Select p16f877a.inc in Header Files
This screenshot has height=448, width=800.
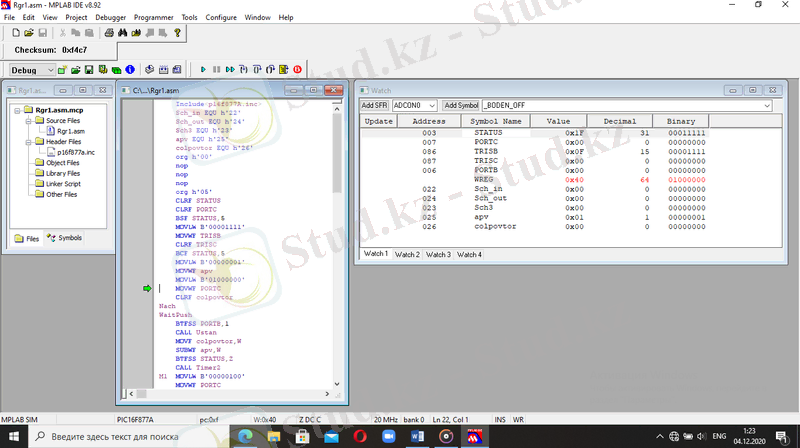75,152
